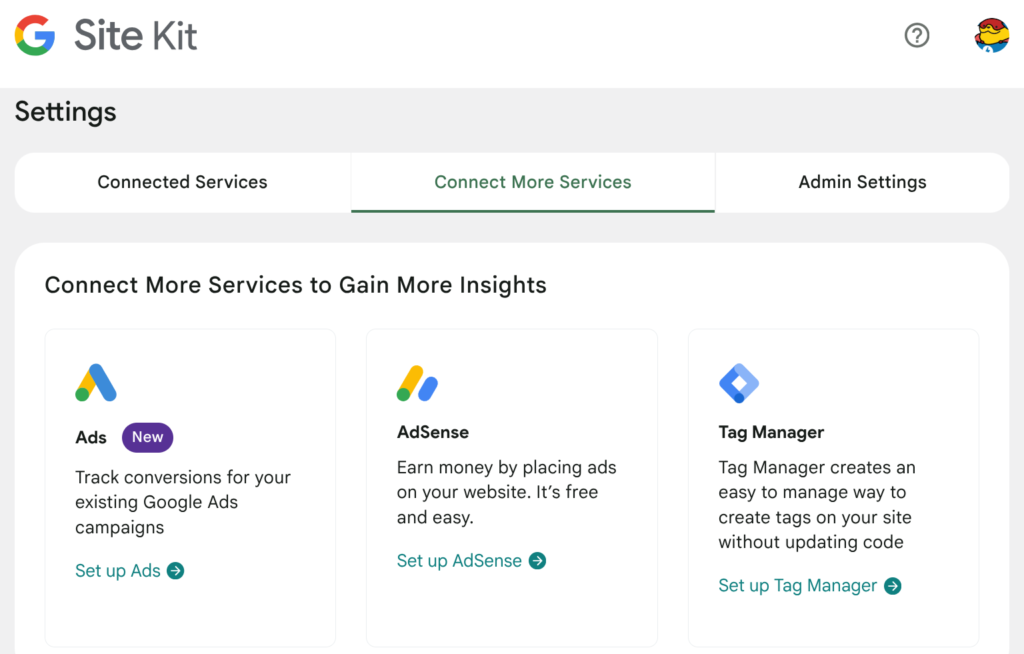This screenshot has height=654, width=1024.
Task: Click the "Set up Tag Manager" link text
Action: pyautogui.click(x=797, y=586)
